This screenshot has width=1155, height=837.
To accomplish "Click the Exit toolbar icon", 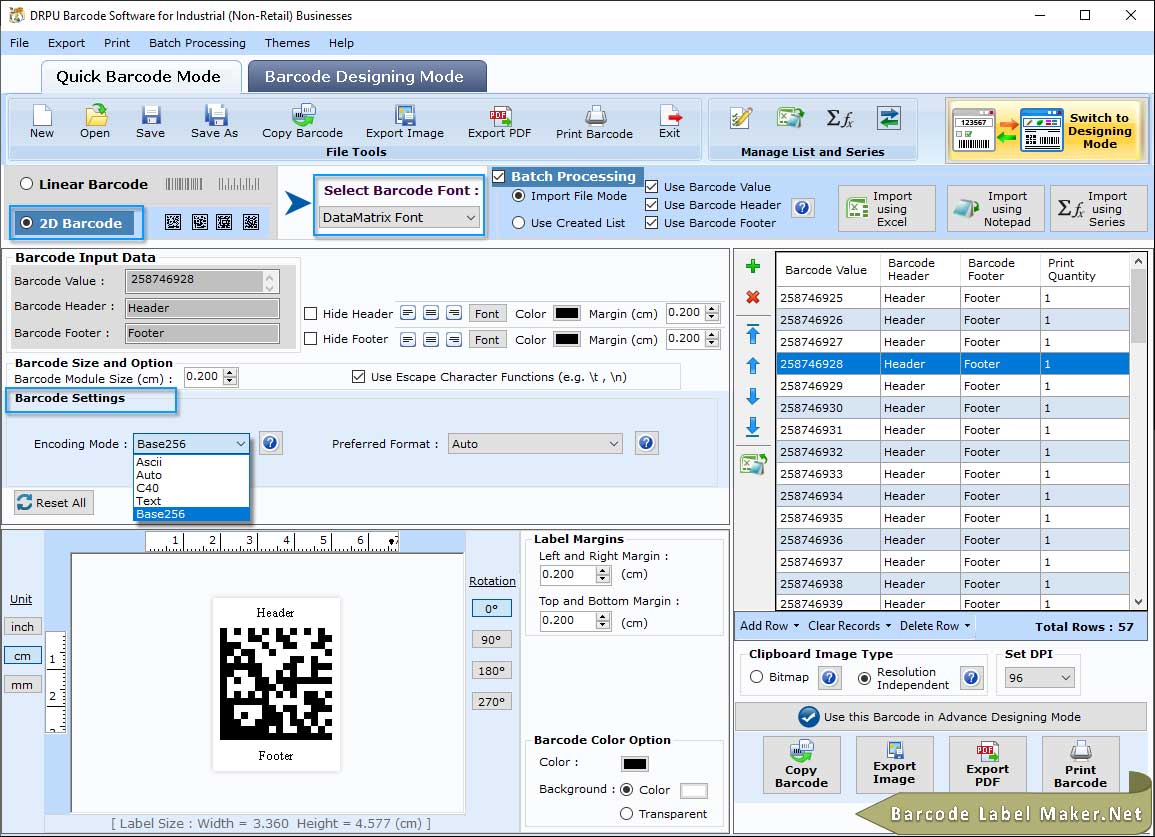I will click(x=670, y=122).
